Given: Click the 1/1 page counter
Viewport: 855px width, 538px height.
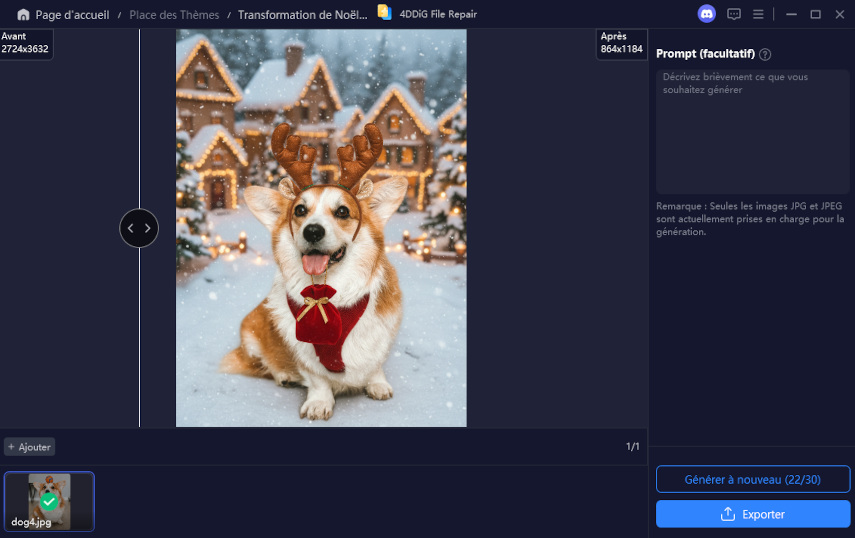Looking at the screenshot, I should click(x=632, y=446).
